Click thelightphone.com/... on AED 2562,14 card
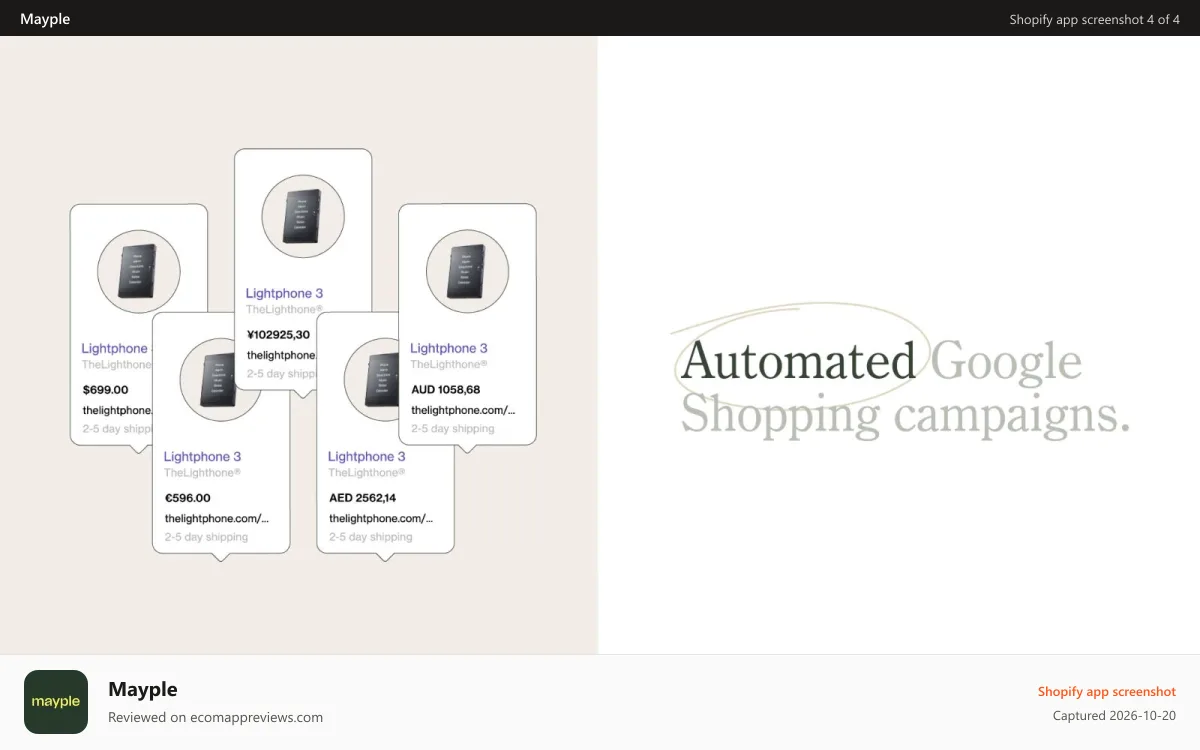Image resolution: width=1200 pixels, height=750 pixels. click(x=381, y=518)
